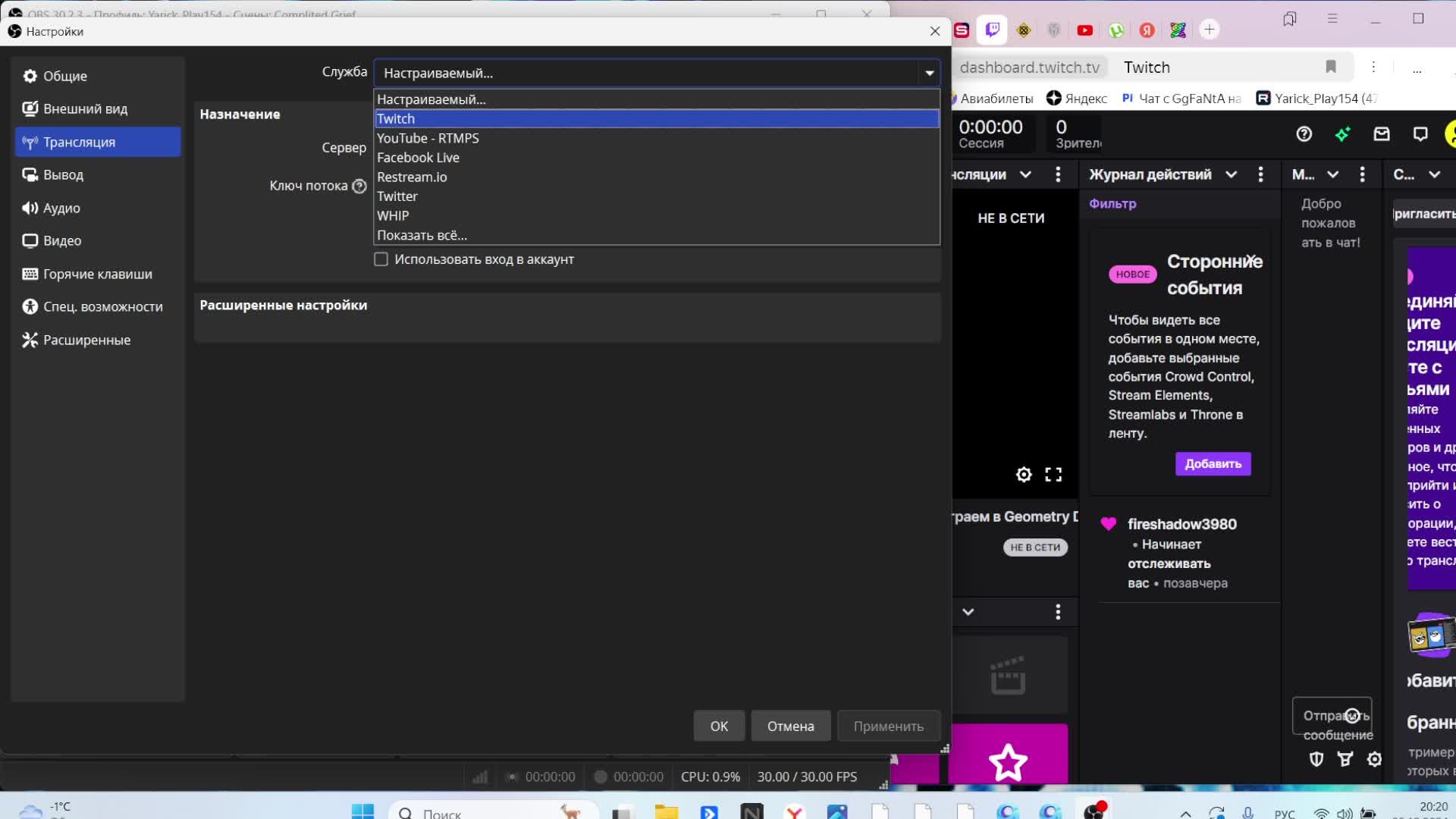Open the Журнал действий three-dot menu
Viewport: 1456px width, 819px height.
pos(1260,174)
